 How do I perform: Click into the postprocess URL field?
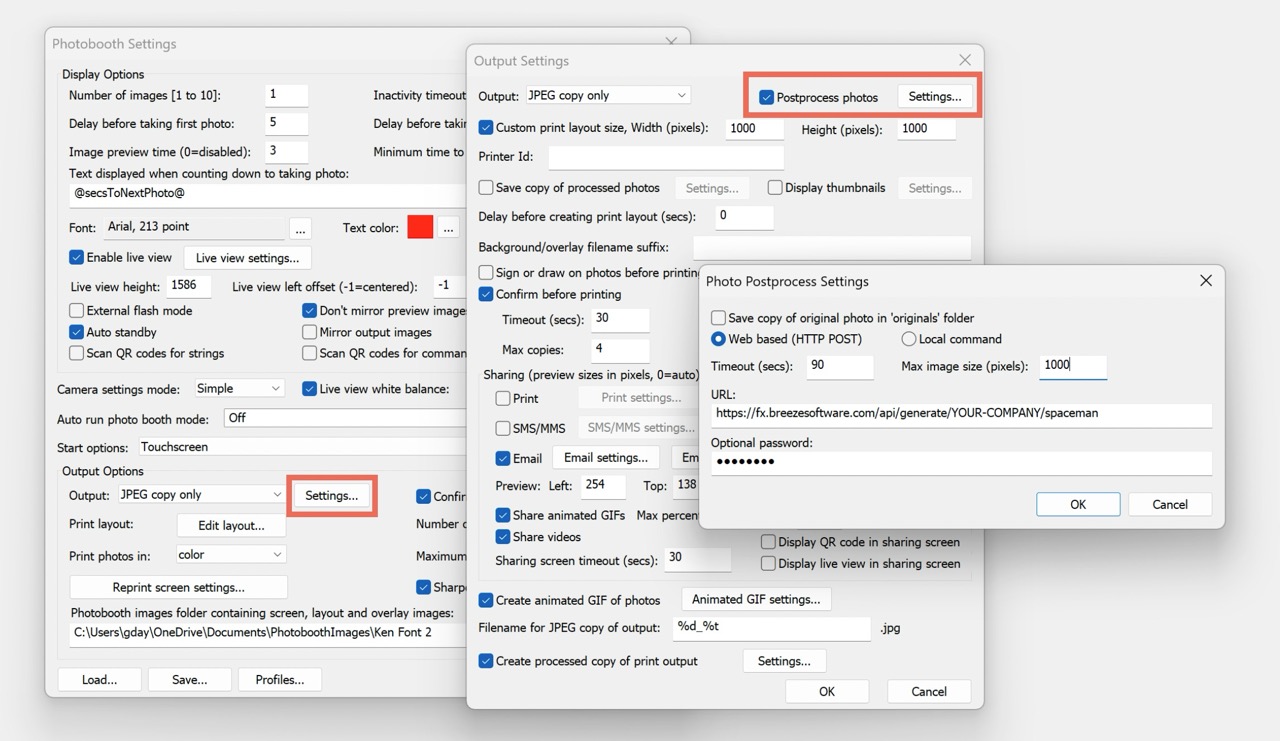[960, 413]
